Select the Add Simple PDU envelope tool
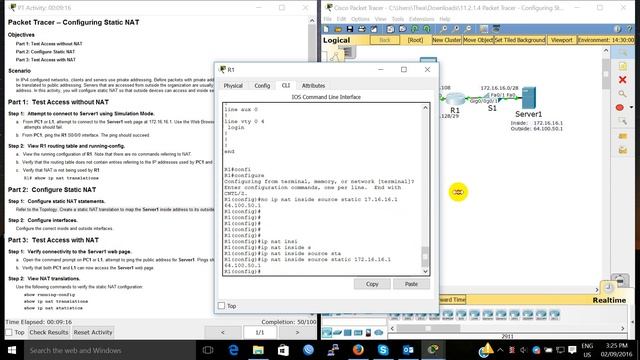This screenshot has height=360, width=640. (x=622, y=136)
